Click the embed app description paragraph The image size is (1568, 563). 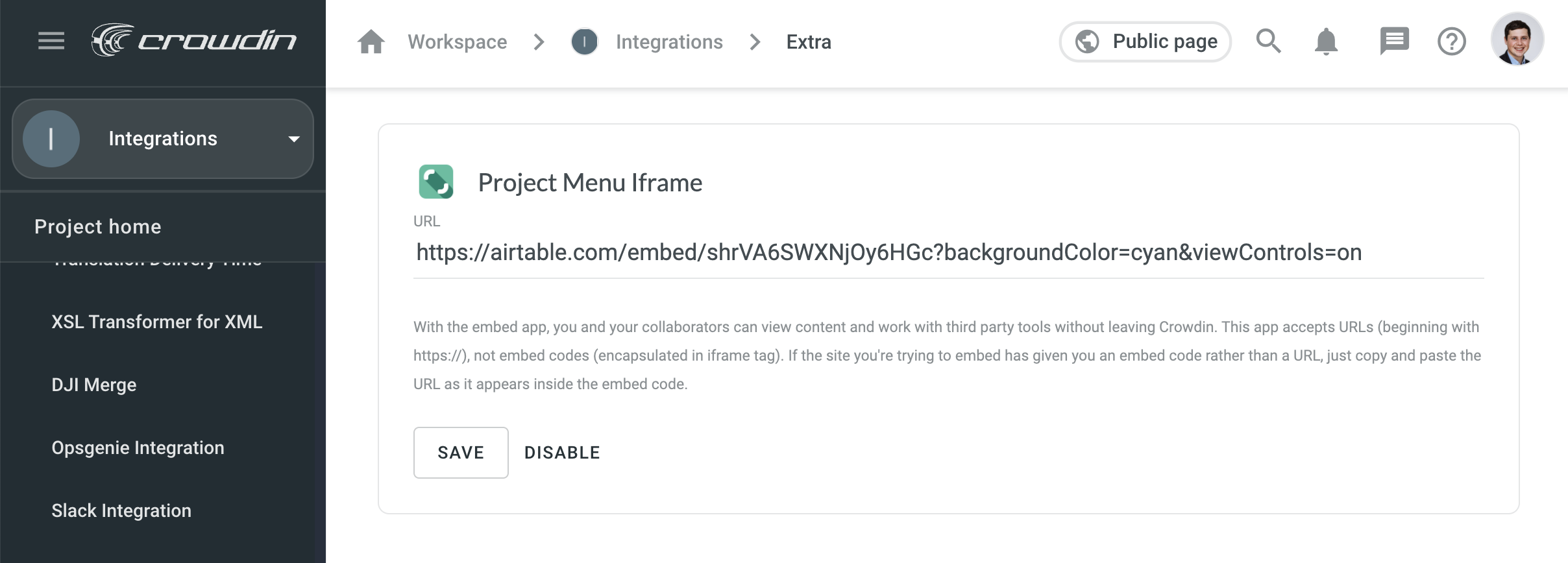(x=948, y=355)
